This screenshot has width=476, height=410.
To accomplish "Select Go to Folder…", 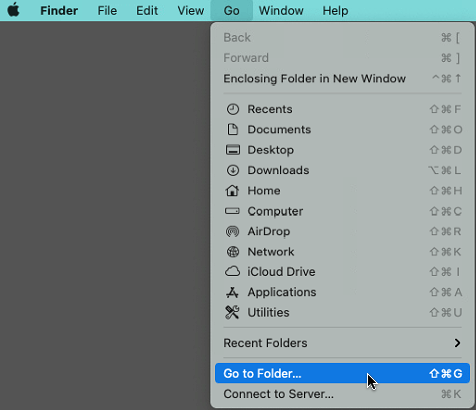I will tap(342, 373).
